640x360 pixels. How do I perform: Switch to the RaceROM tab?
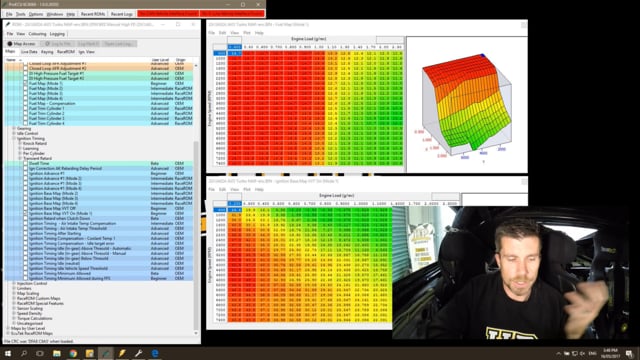[66, 52]
